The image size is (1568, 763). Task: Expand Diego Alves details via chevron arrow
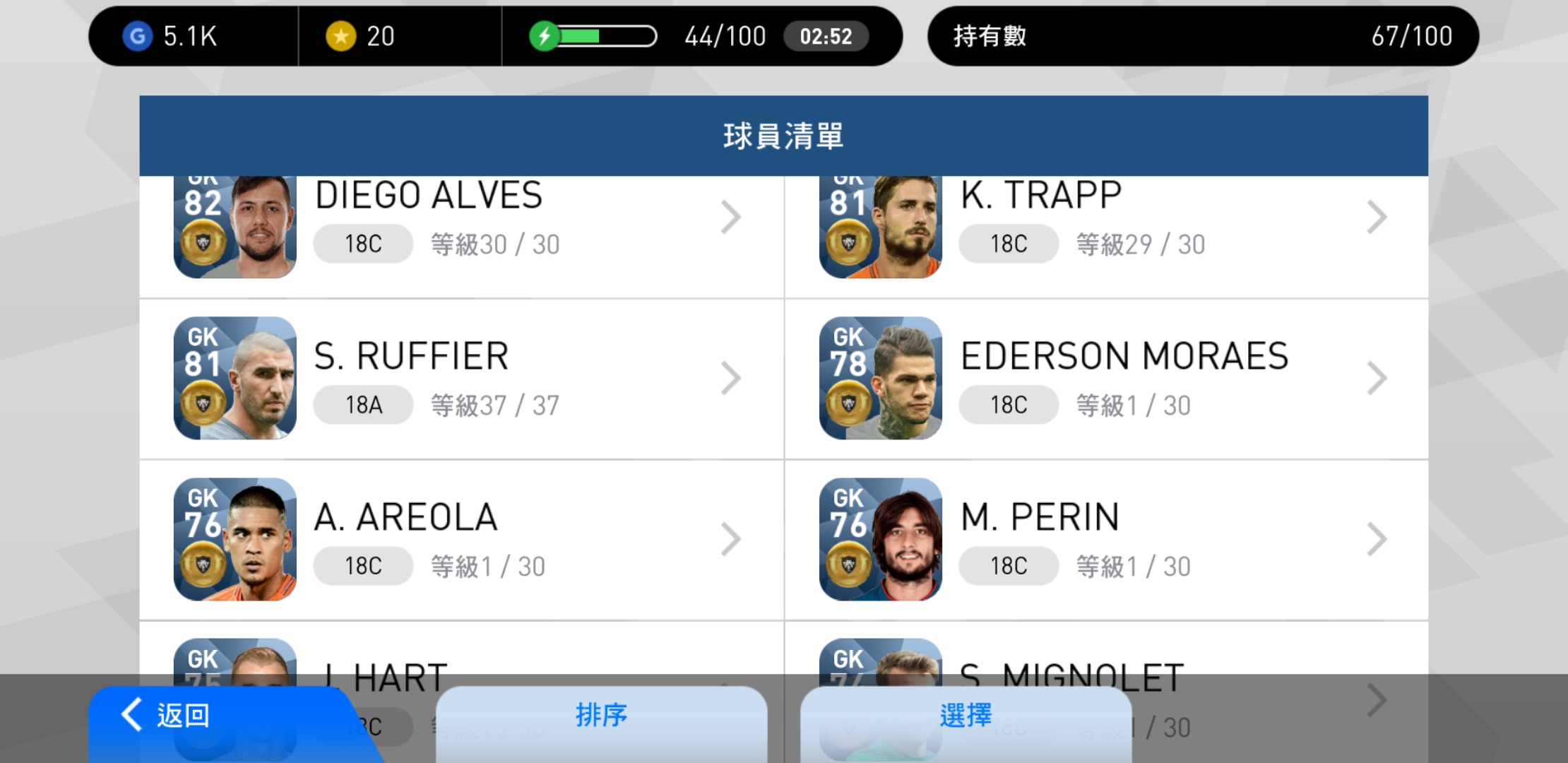pyautogui.click(x=731, y=217)
